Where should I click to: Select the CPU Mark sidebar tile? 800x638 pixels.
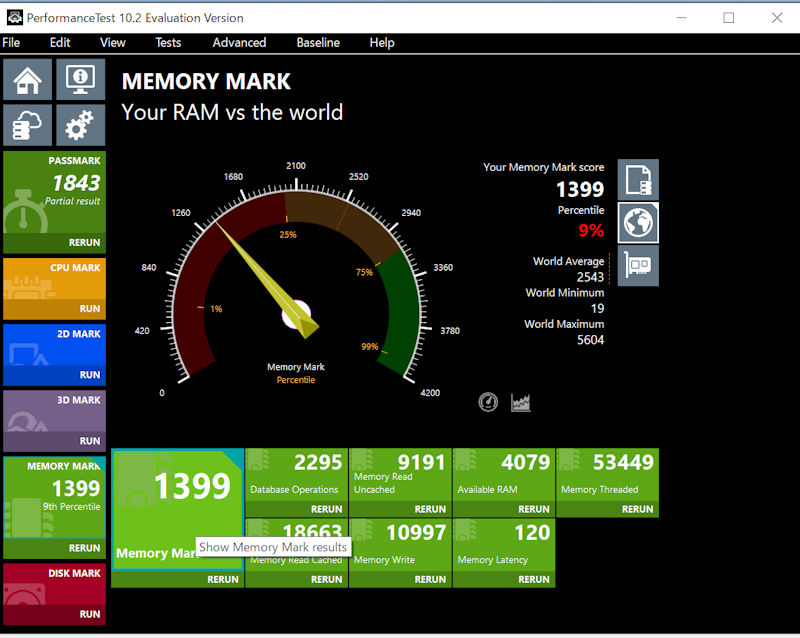(x=55, y=279)
